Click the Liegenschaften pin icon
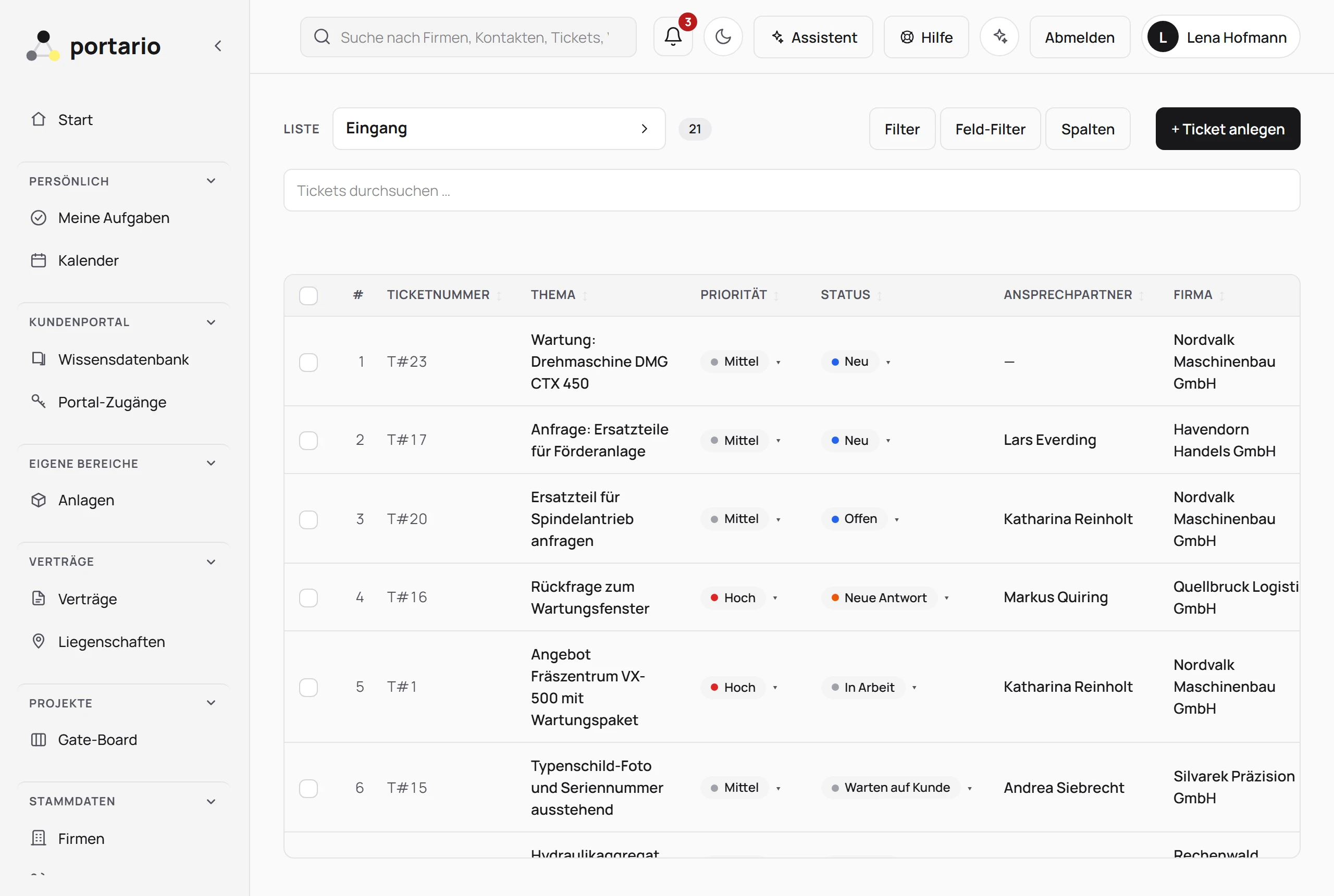1334x896 pixels. 38,641
